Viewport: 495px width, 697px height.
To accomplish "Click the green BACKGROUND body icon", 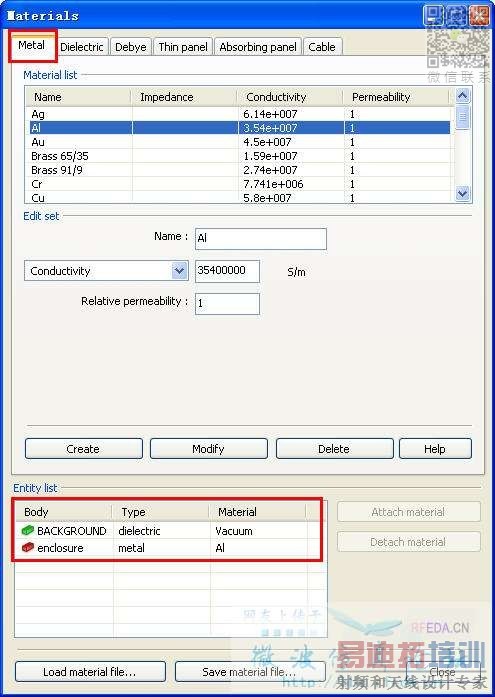I will click(x=28, y=530).
